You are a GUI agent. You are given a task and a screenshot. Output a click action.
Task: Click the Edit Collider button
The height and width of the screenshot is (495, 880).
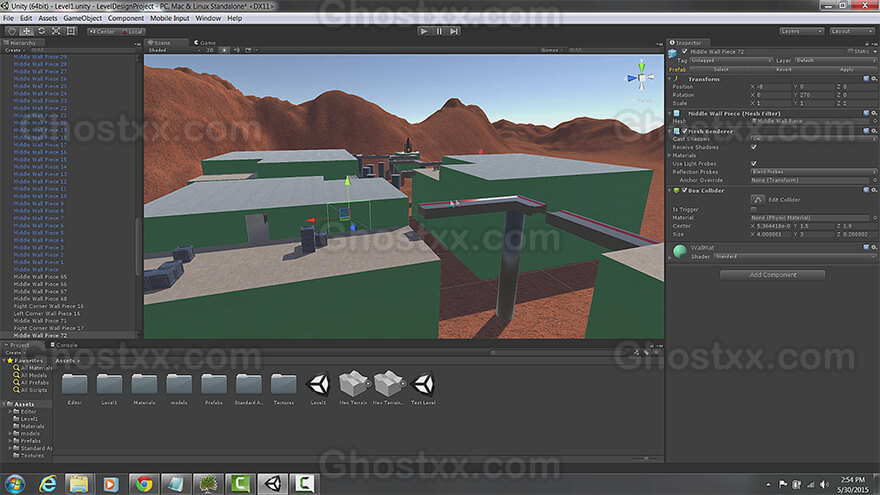coord(758,200)
